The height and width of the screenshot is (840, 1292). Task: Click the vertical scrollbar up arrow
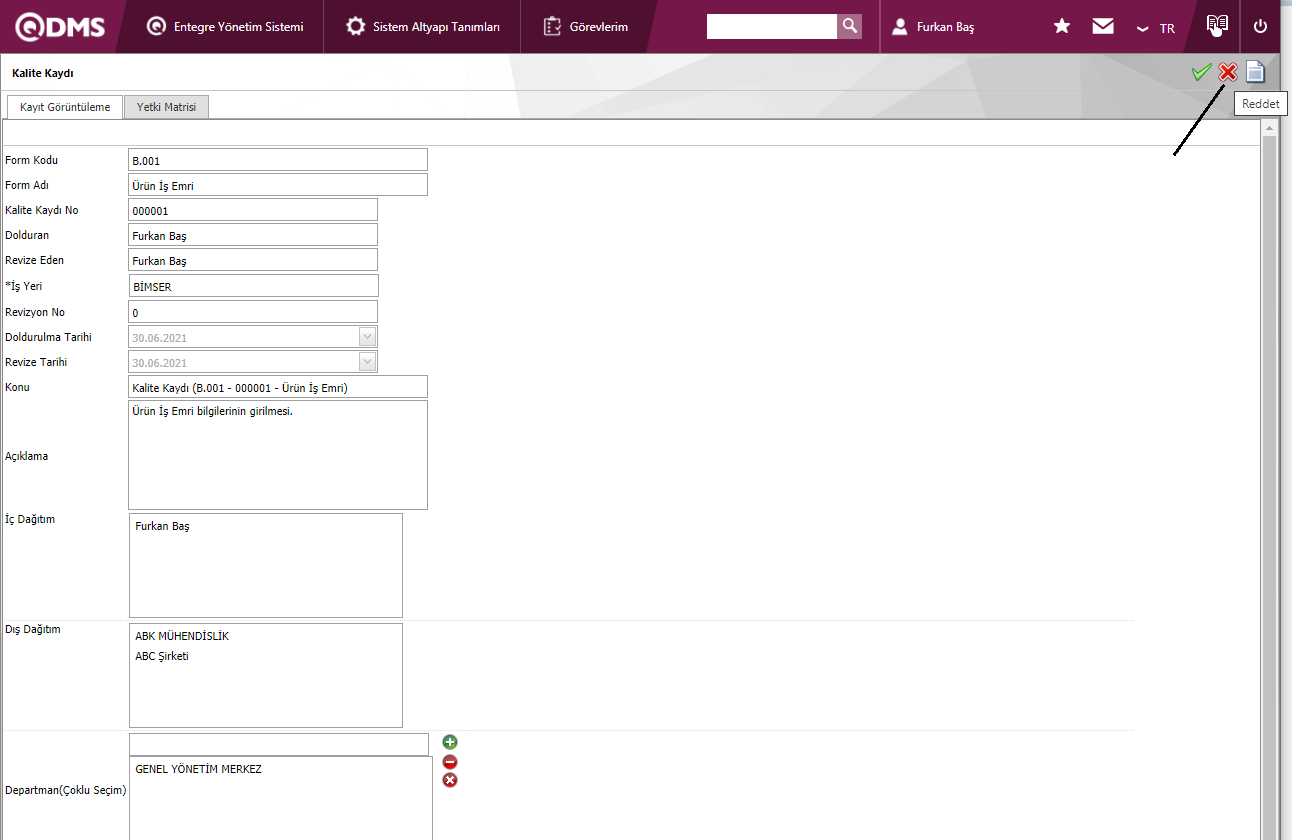pos(1270,128)
